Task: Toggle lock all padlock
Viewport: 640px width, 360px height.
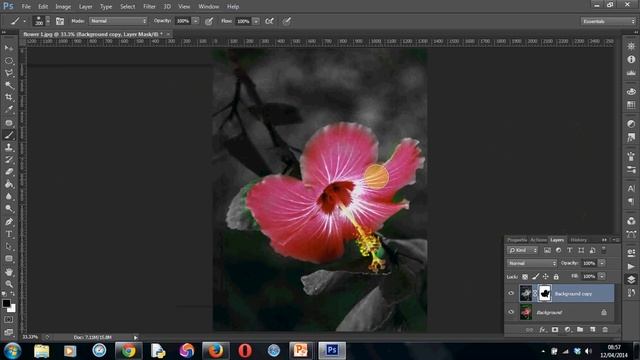Action: pyautogui.click(x=556, y=277)
